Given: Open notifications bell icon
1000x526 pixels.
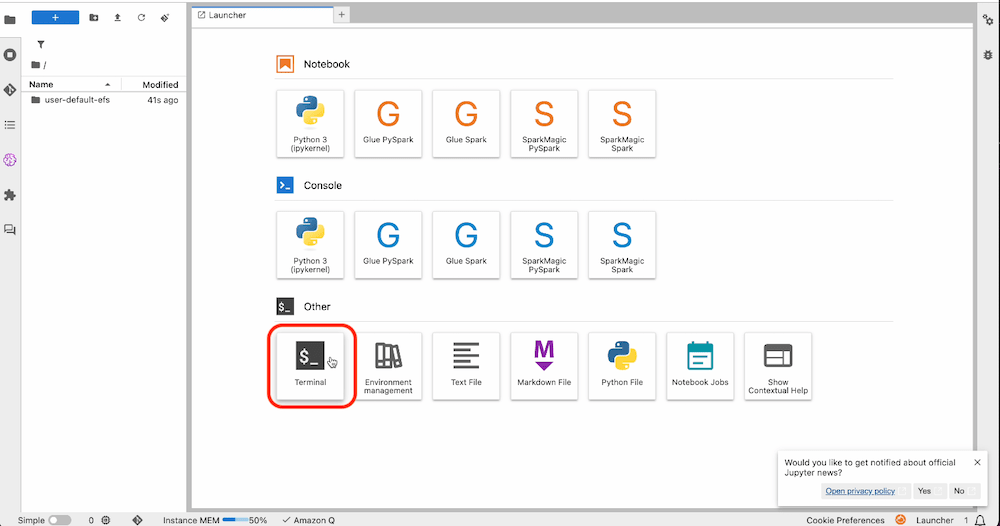Looking at the screenshot, I should click(x=980, y=520).
